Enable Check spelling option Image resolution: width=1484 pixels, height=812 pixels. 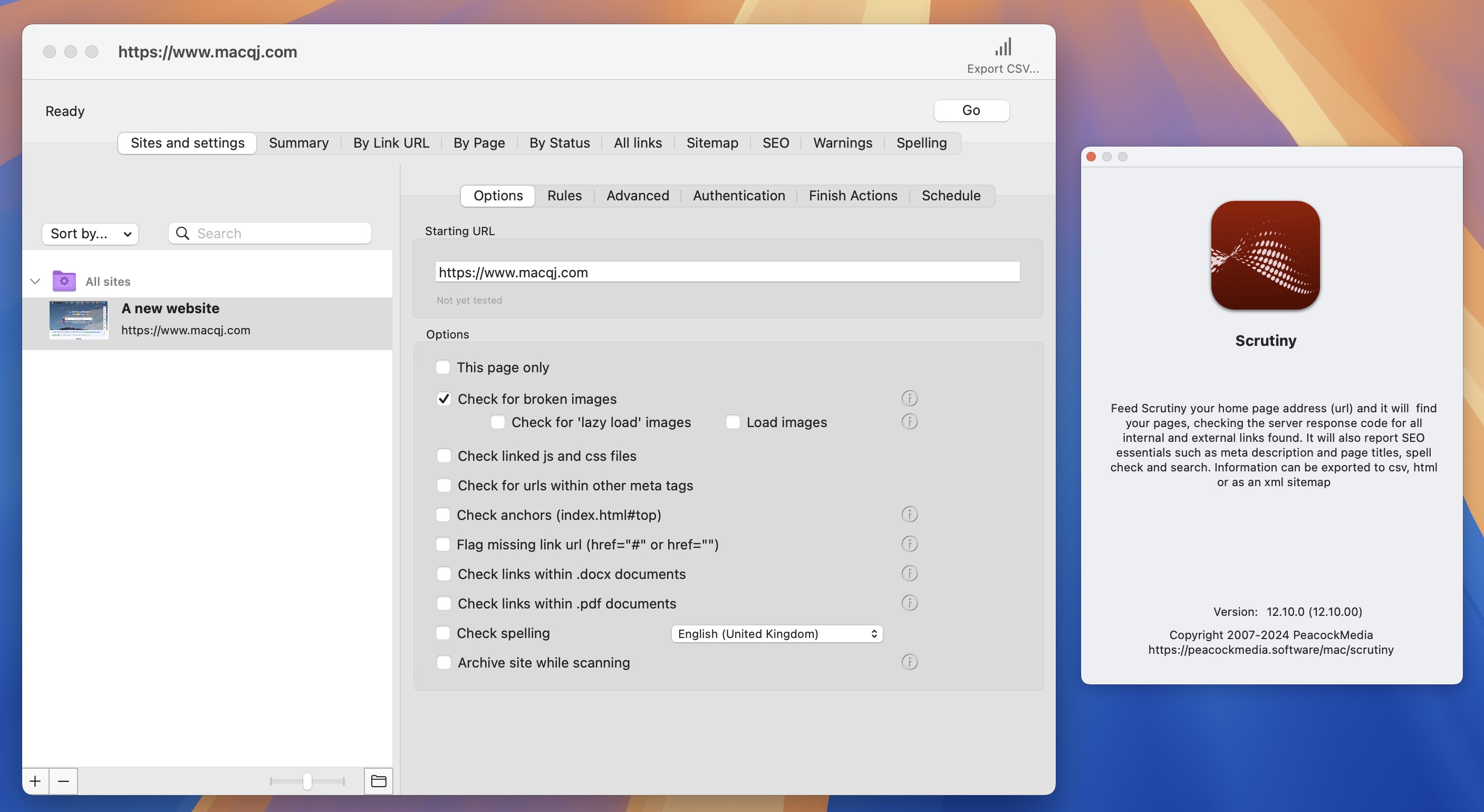tap(443, 632)
